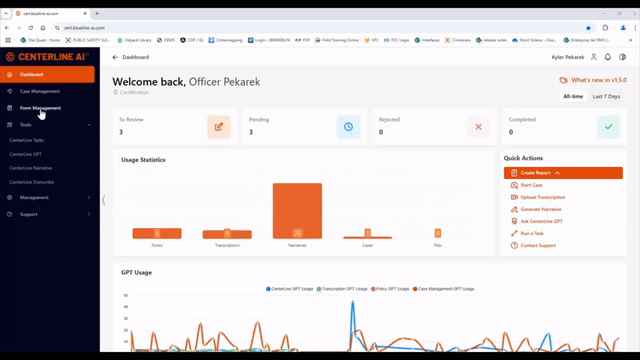Reload the page in the browser

click(31, 28)
